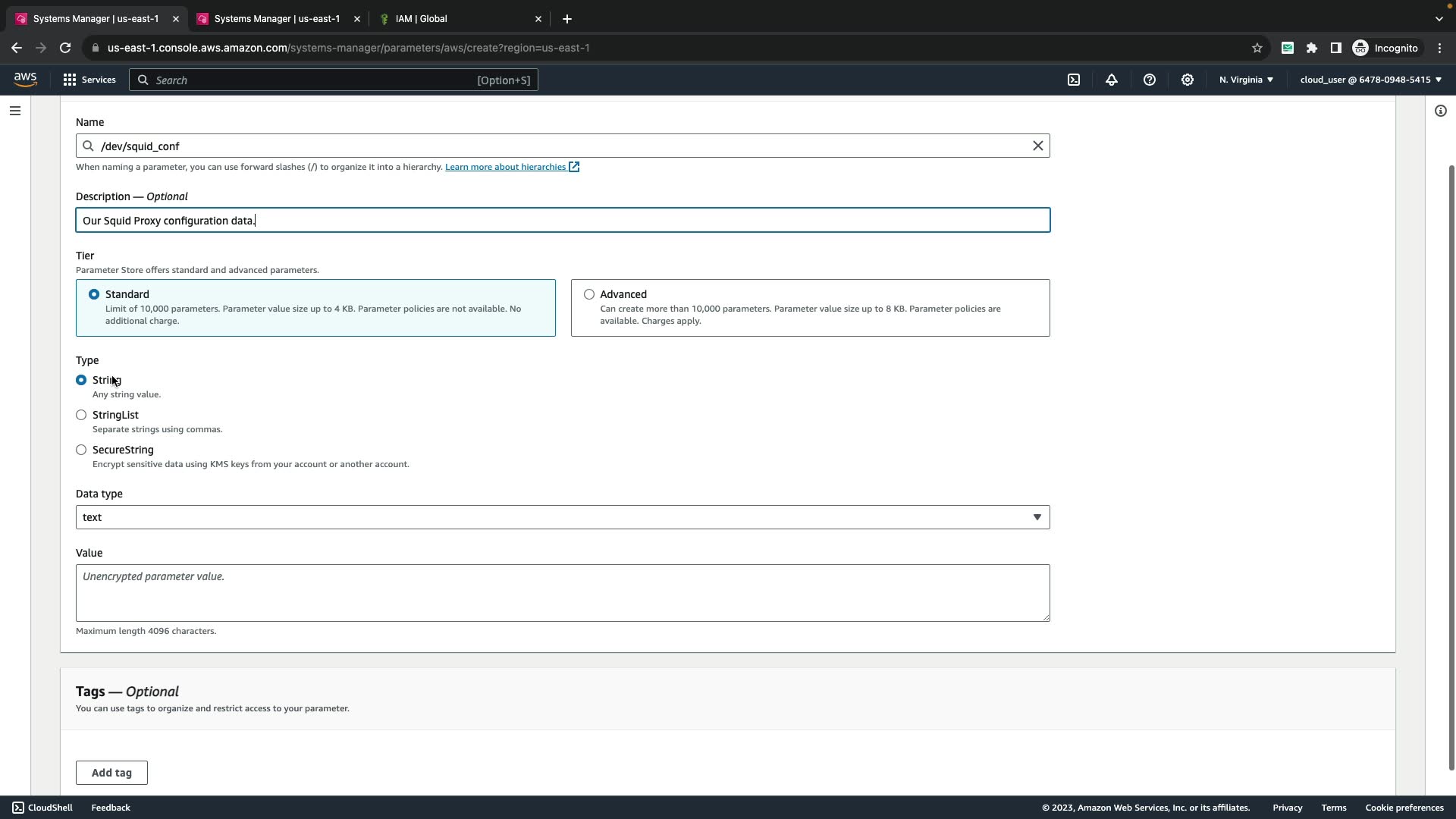This screenshot has height=819, width=1456.
Task: Switch to second Systems Manager tab
Action: (277, 19)
